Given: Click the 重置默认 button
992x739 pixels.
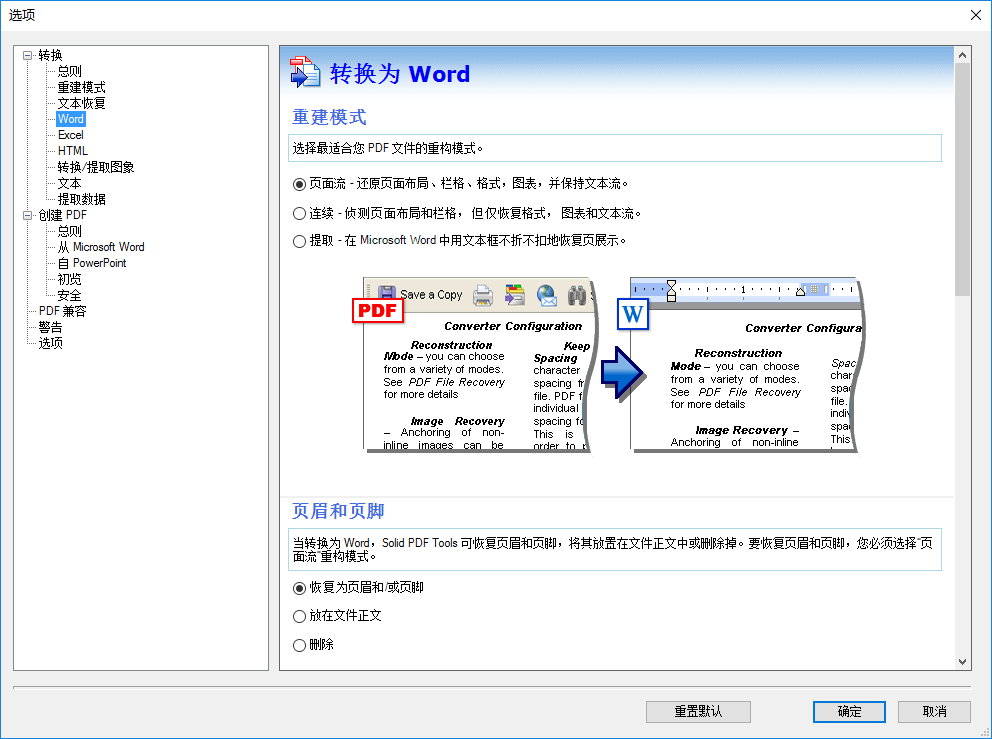Looking at the screenshot, I should 698,712.
